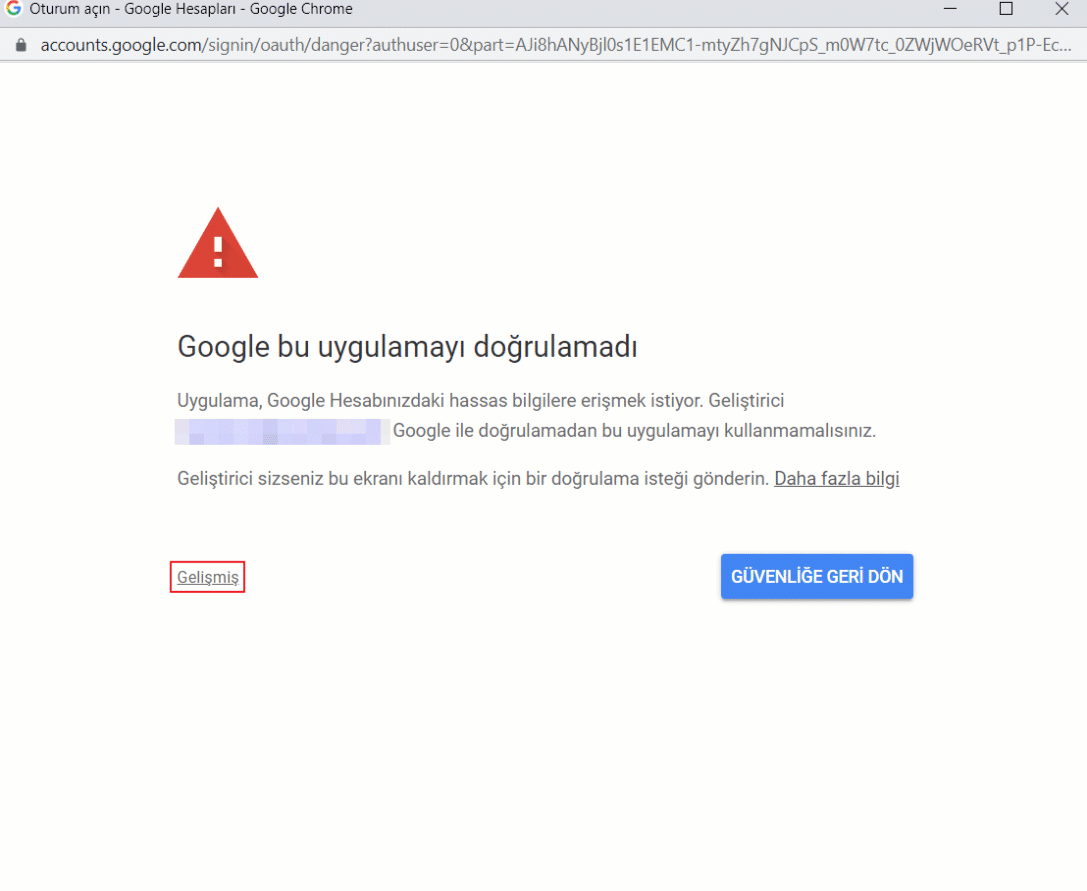Screen dimensions: 1087x891
Task: Click the 'Geliştirici sizseniz bu ekranı' sentence
Action: 473,478
